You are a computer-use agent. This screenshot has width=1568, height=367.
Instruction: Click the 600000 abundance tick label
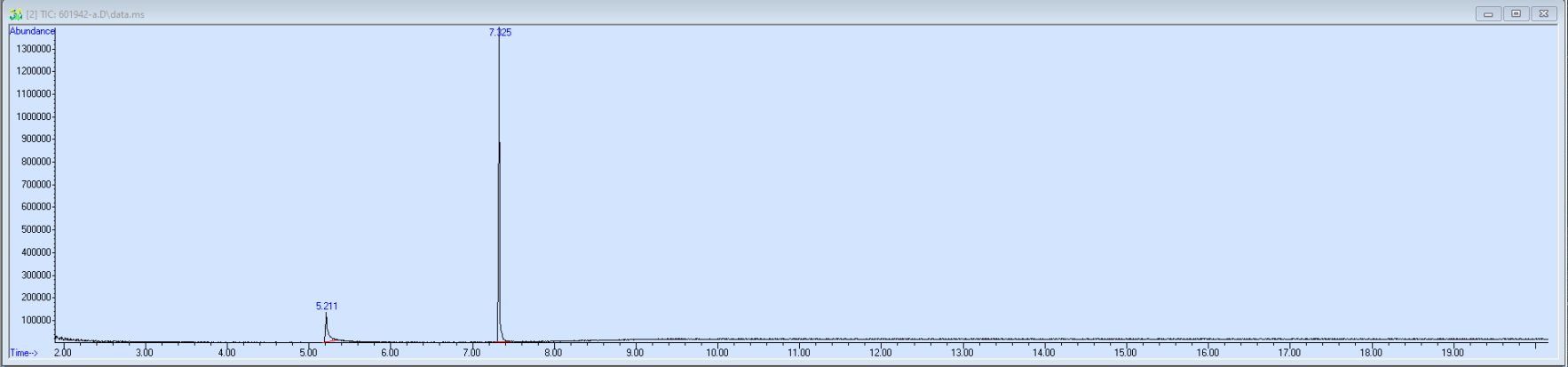click(36, 207)
